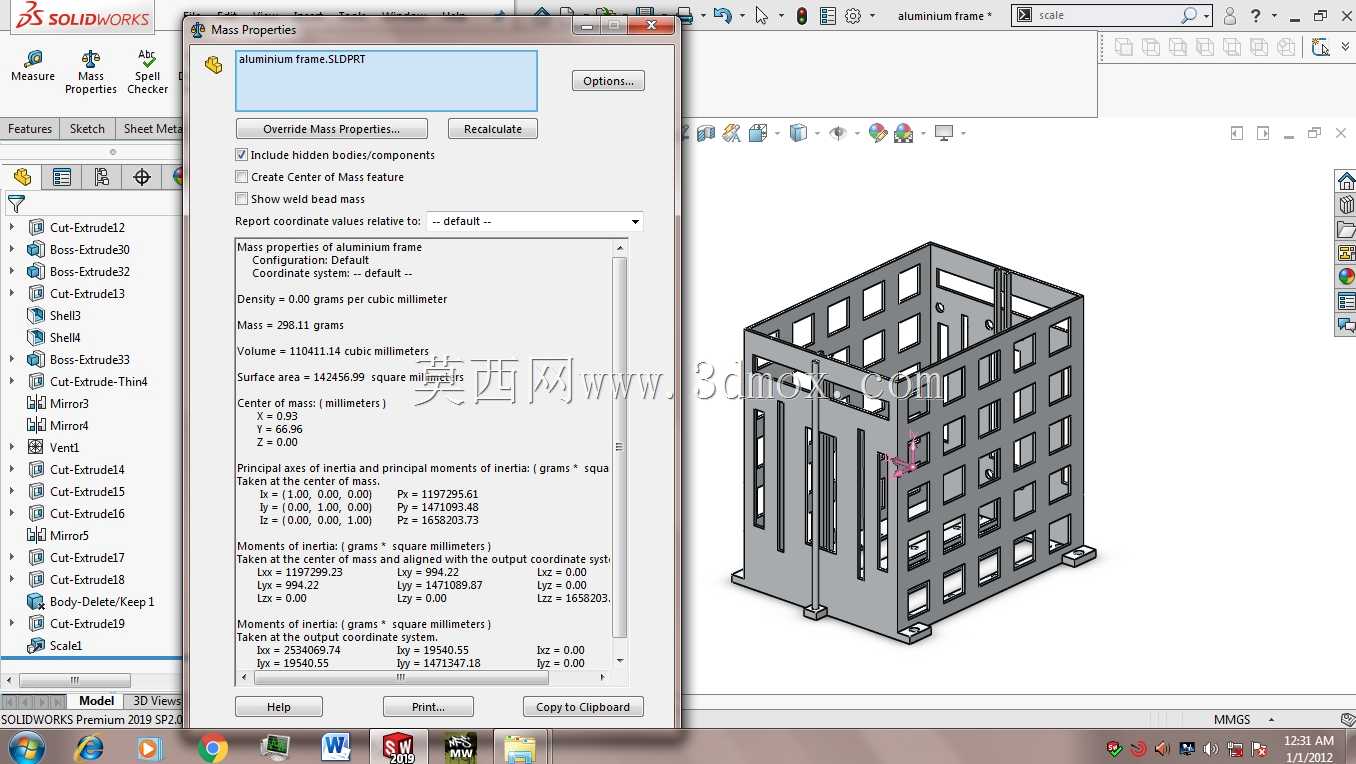Open the SOLIDWORKS Options gear
Viewport: 1356px width, 764px height.
pos(853,15)
